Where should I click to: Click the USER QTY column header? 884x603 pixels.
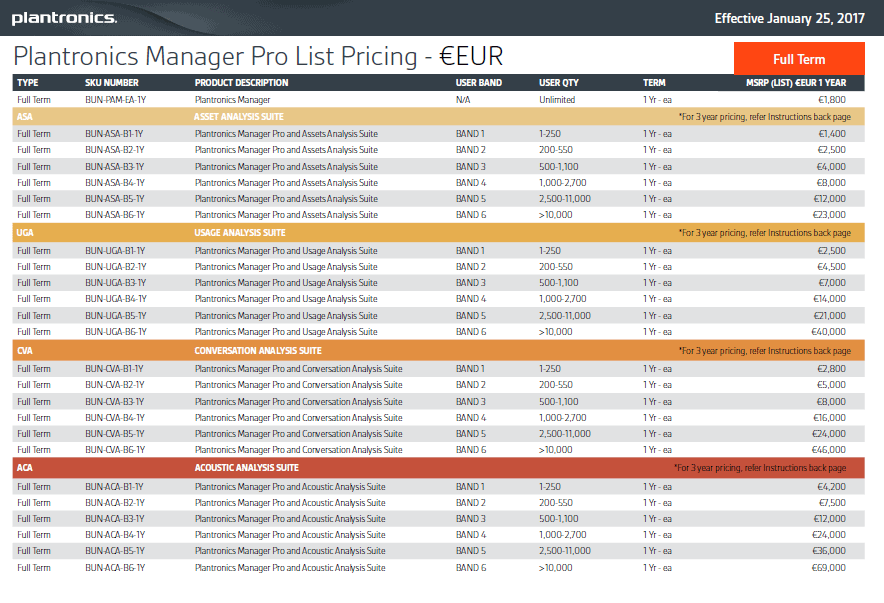coord(559,83)
